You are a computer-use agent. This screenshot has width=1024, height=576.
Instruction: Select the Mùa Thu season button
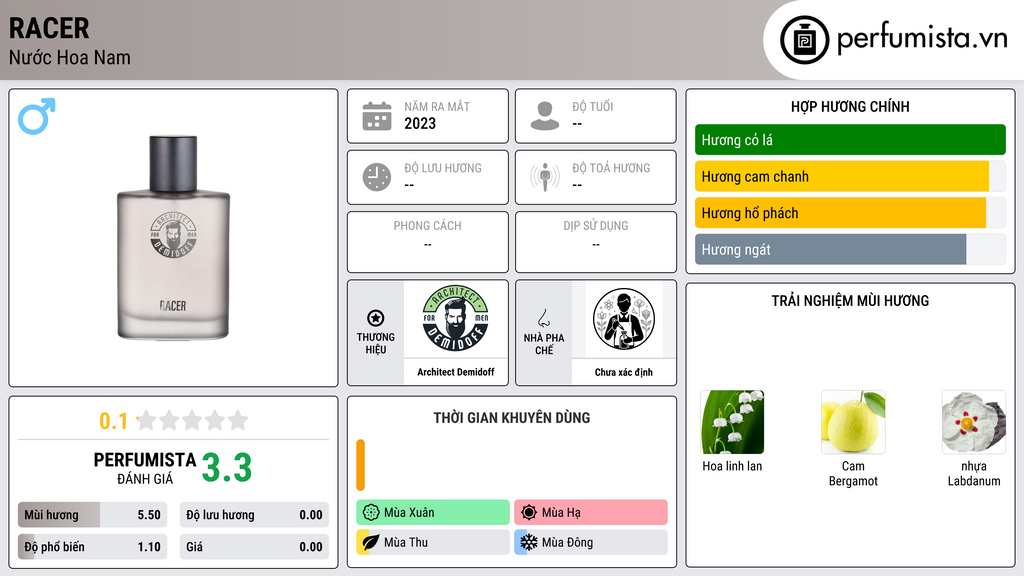pyautogui.click(x=433, y=542)
